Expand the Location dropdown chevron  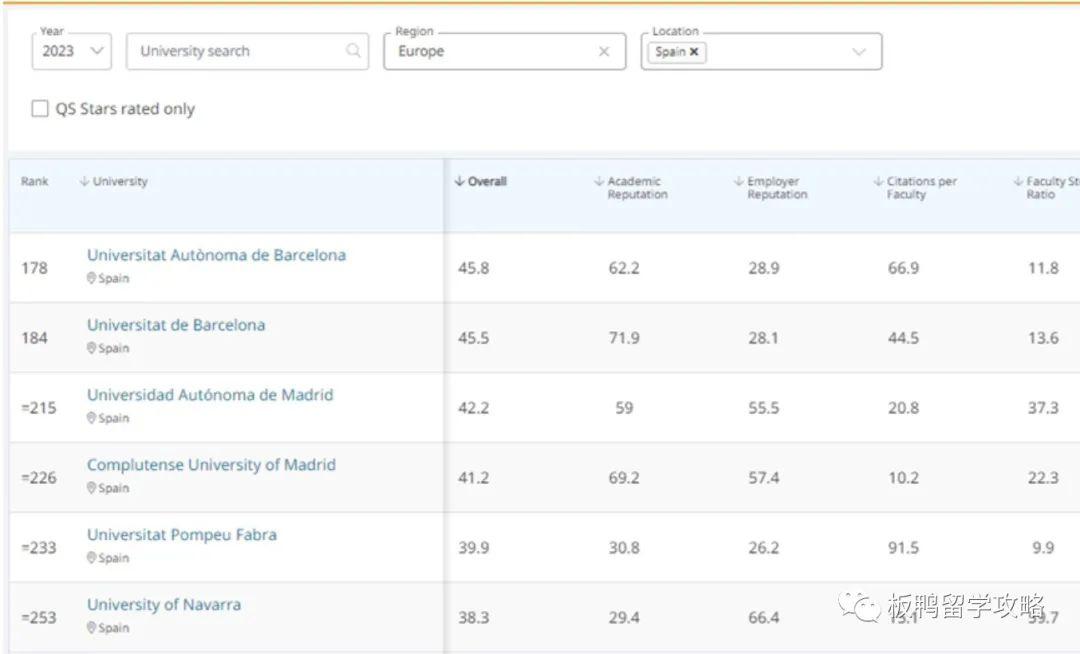click(x=859, y=52)
